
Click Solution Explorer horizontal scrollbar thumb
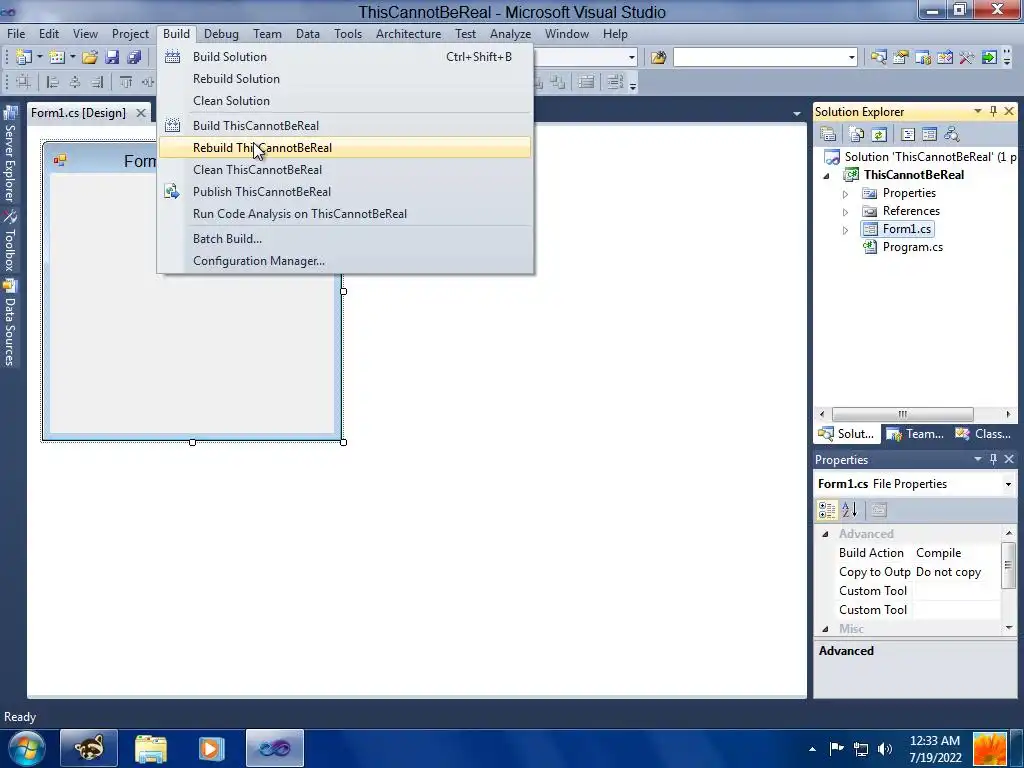click(902, 414)
